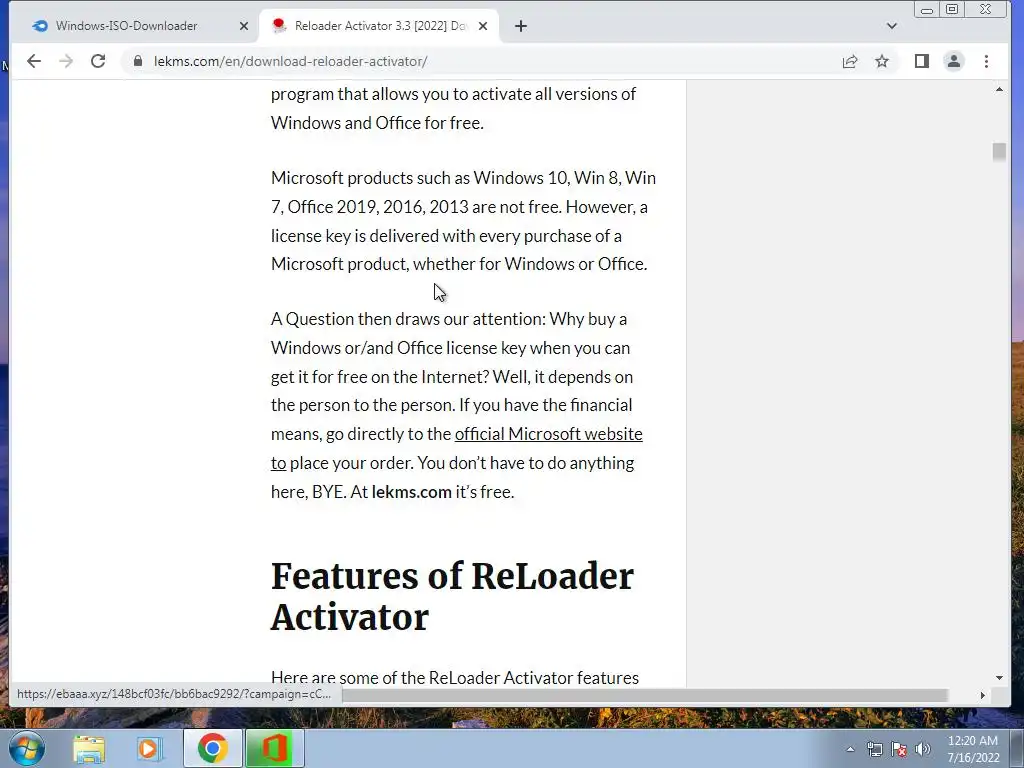The image size is (1024, 768).
Task: Click the address bar URL field
Action: coord(483,61)
